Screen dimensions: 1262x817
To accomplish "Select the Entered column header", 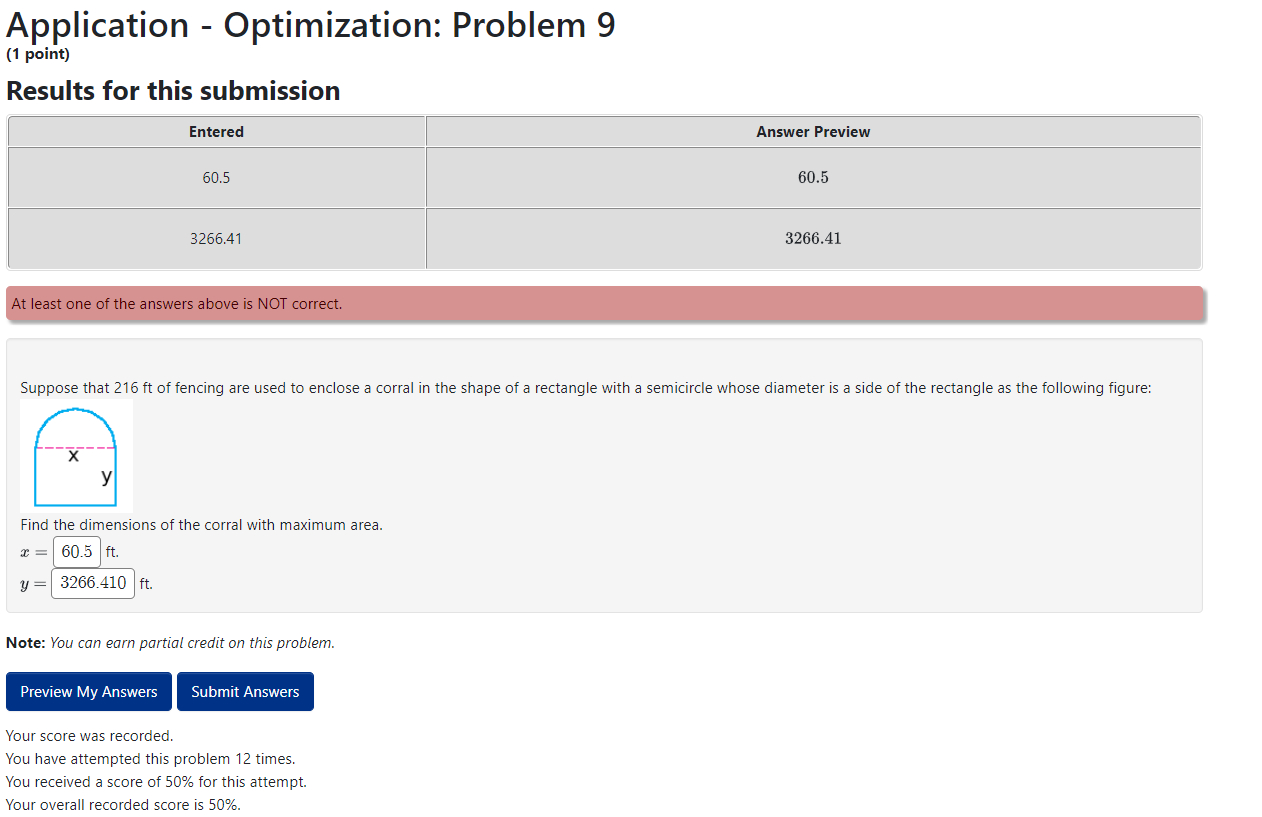I will (x=216, y=131).
